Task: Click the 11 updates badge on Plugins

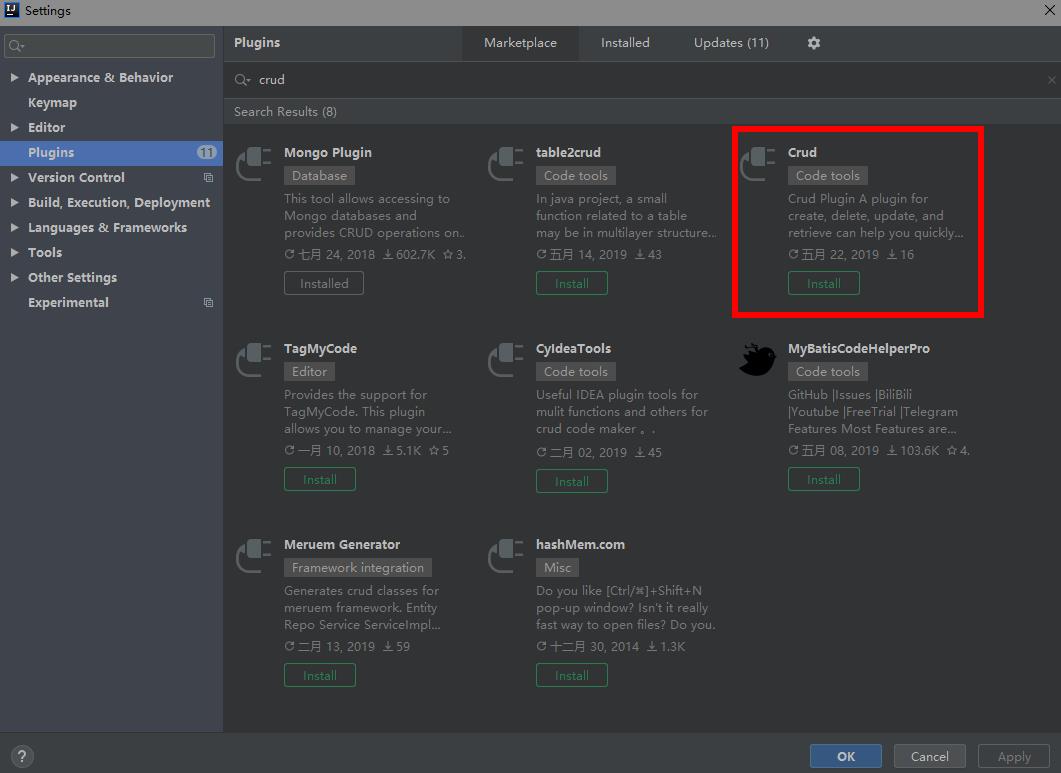Action: click(206, 152)
